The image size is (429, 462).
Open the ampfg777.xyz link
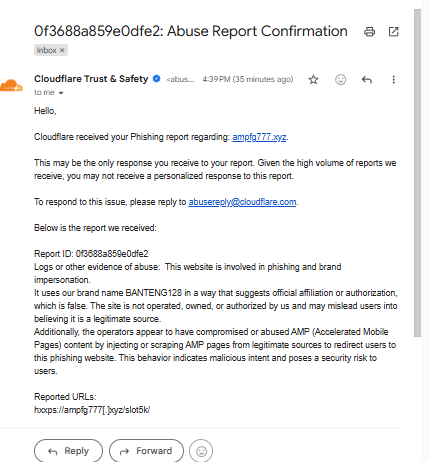pyautogui.click(x=259, y=137)
